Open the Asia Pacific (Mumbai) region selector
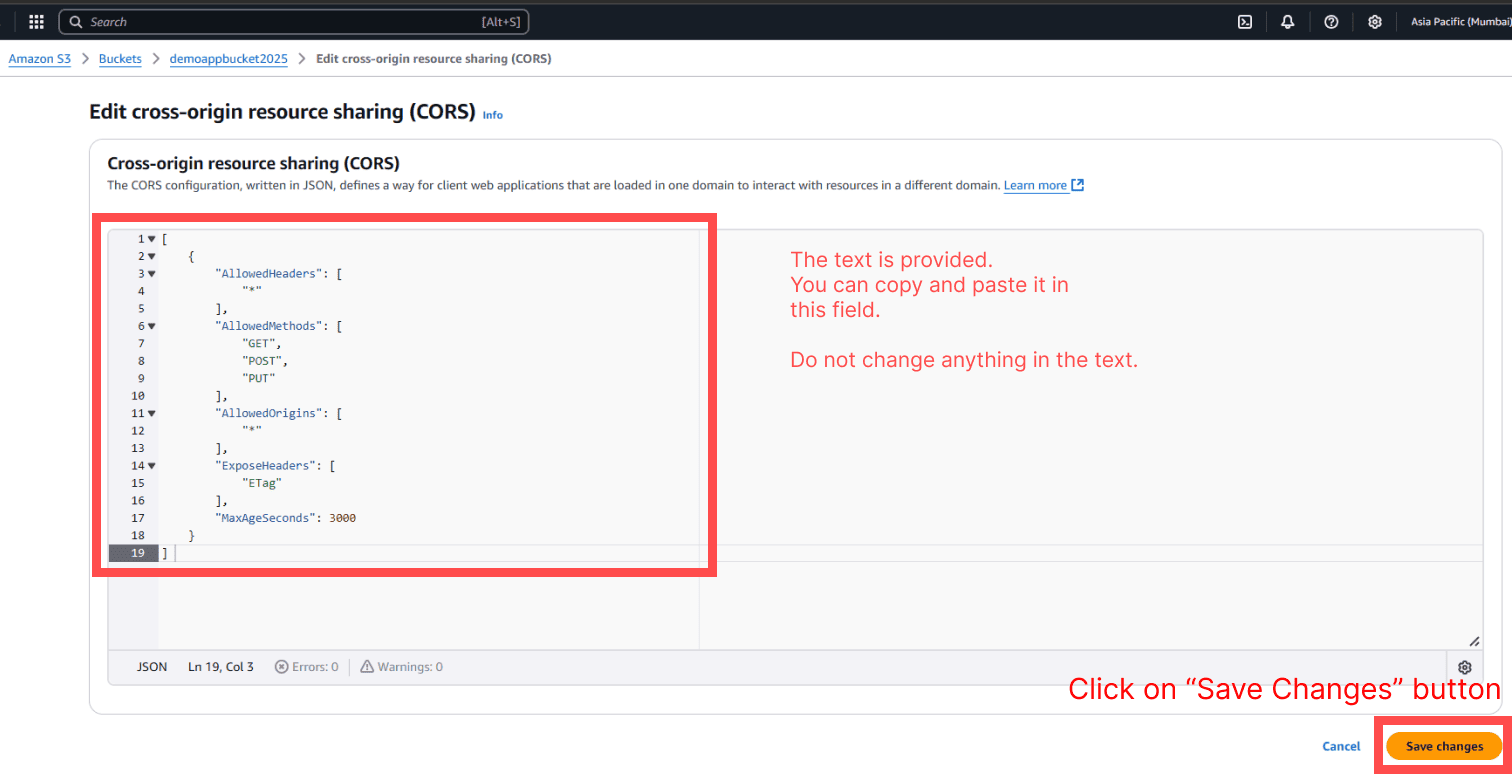The width and height of the screenshot is (1512, 774). pyautogui.click(x=1458, y=22)
